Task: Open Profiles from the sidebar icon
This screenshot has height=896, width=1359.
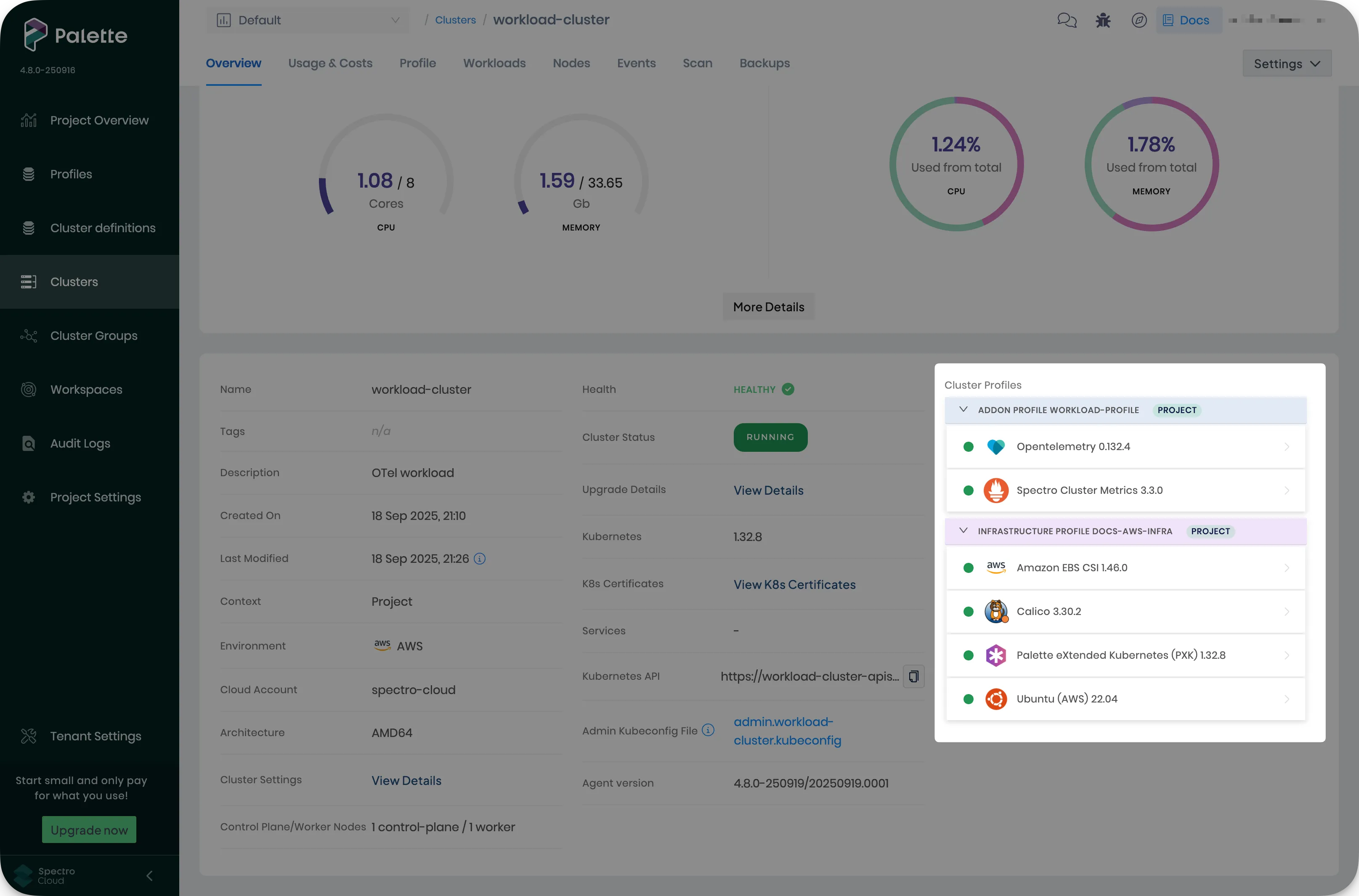Action: (29, 174)
